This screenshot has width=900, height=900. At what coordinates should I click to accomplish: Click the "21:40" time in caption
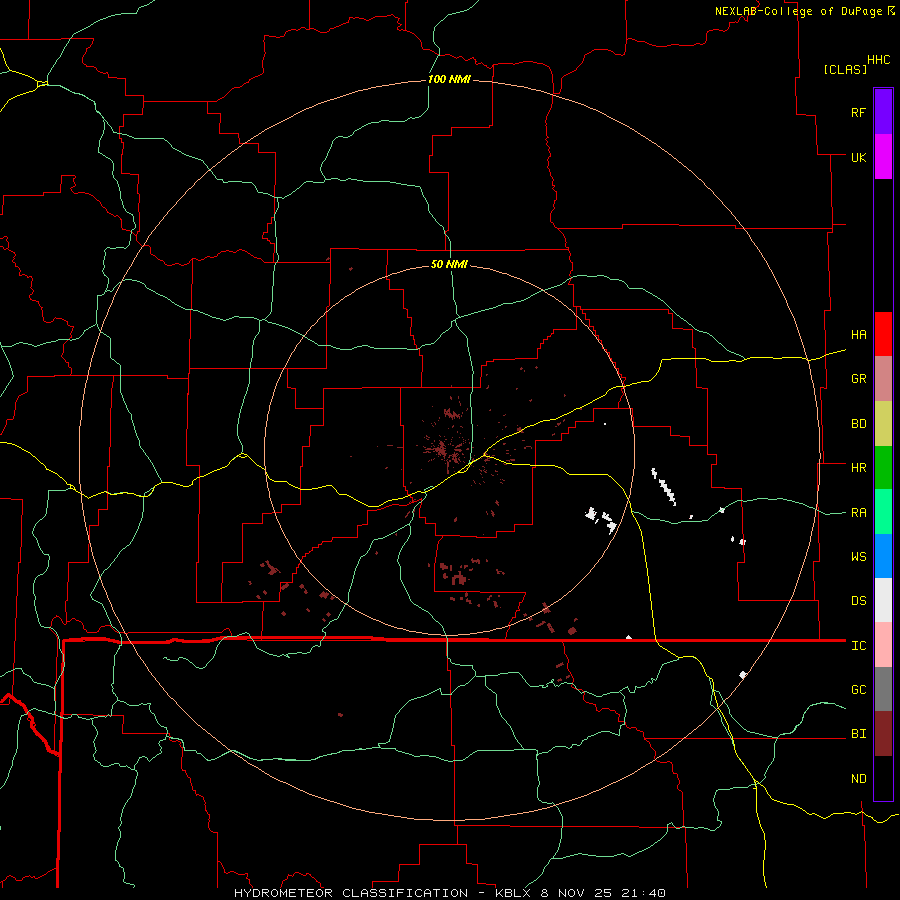click(644, 893)
